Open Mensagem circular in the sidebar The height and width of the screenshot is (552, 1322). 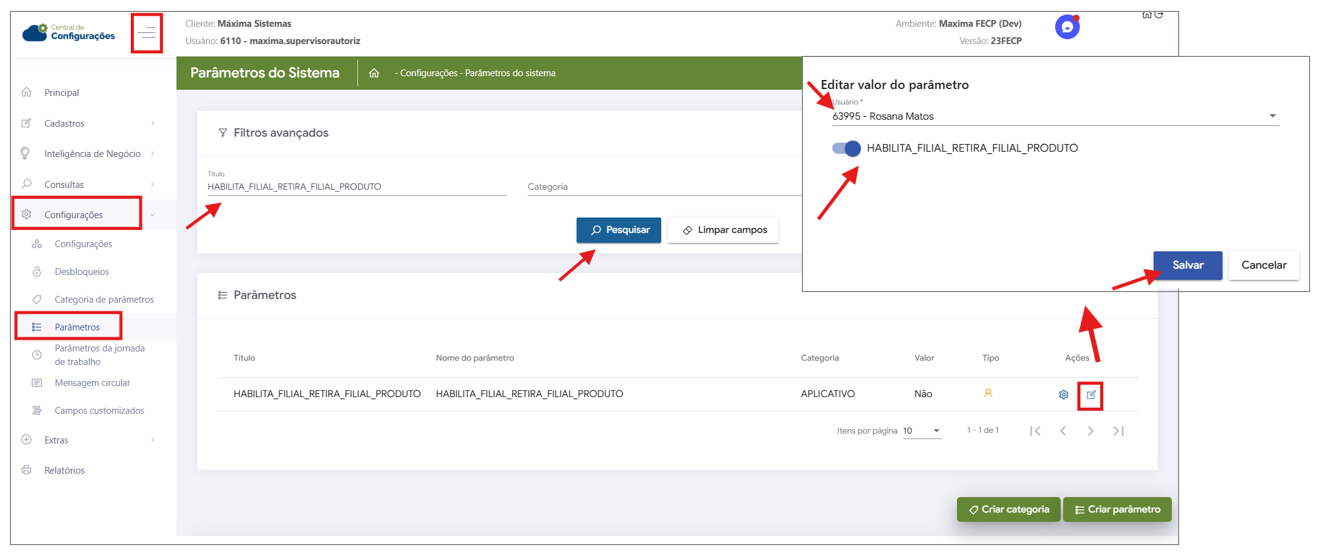point(92,383)
